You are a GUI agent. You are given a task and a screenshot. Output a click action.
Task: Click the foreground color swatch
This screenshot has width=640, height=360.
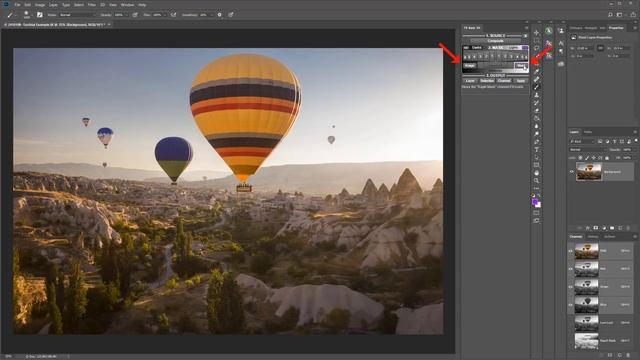[535, 202]
